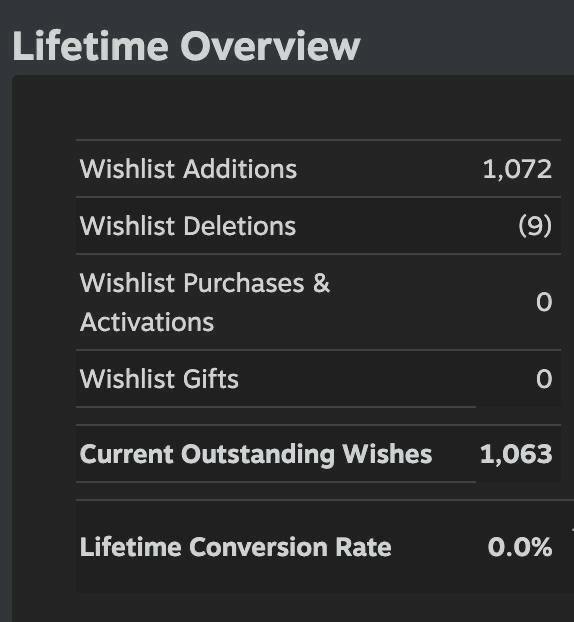Select Lifetime Conversion Rate label
The width and height of the screenshot is (574, 622).
(x=236, y=547)
